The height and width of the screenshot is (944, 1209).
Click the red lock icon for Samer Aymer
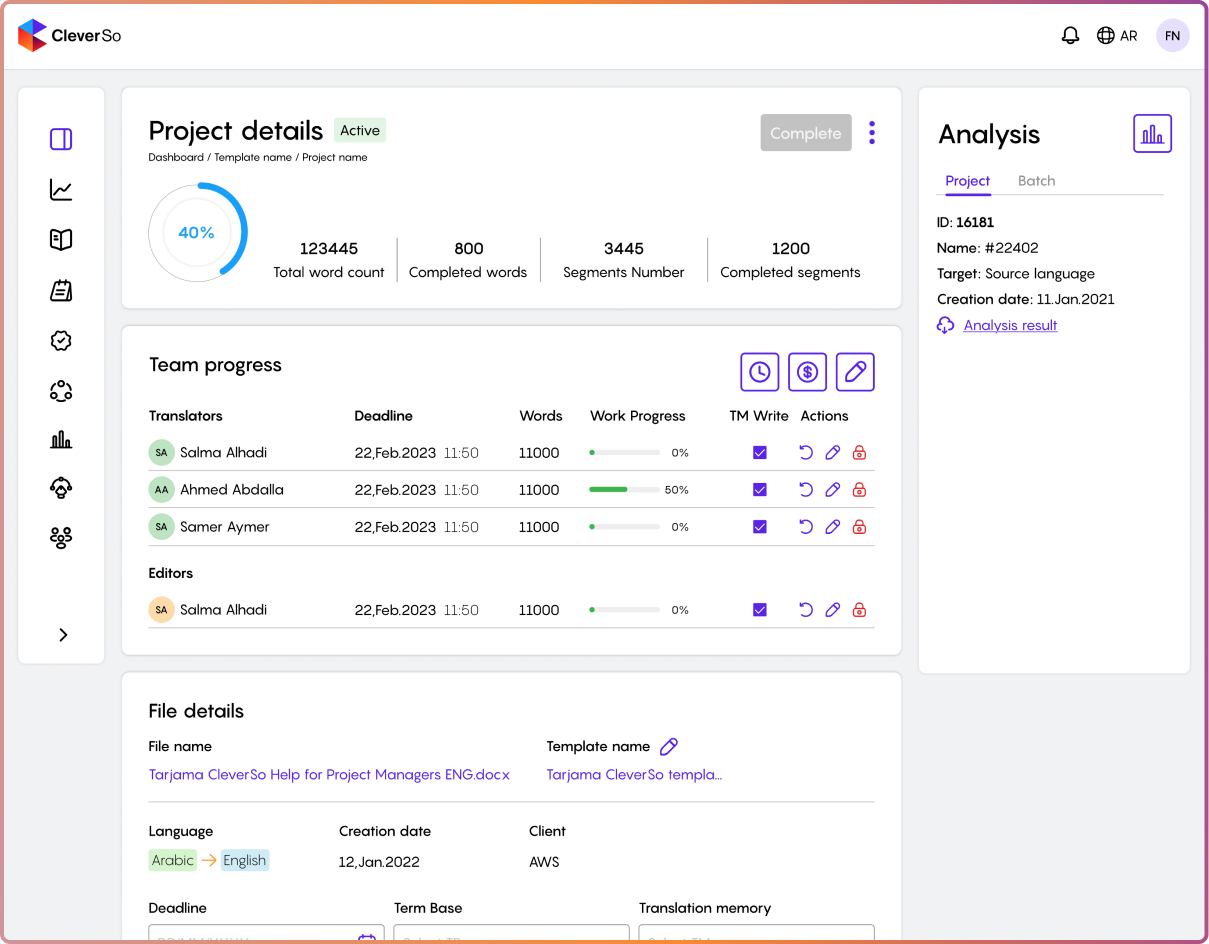(x=859, y=527)
